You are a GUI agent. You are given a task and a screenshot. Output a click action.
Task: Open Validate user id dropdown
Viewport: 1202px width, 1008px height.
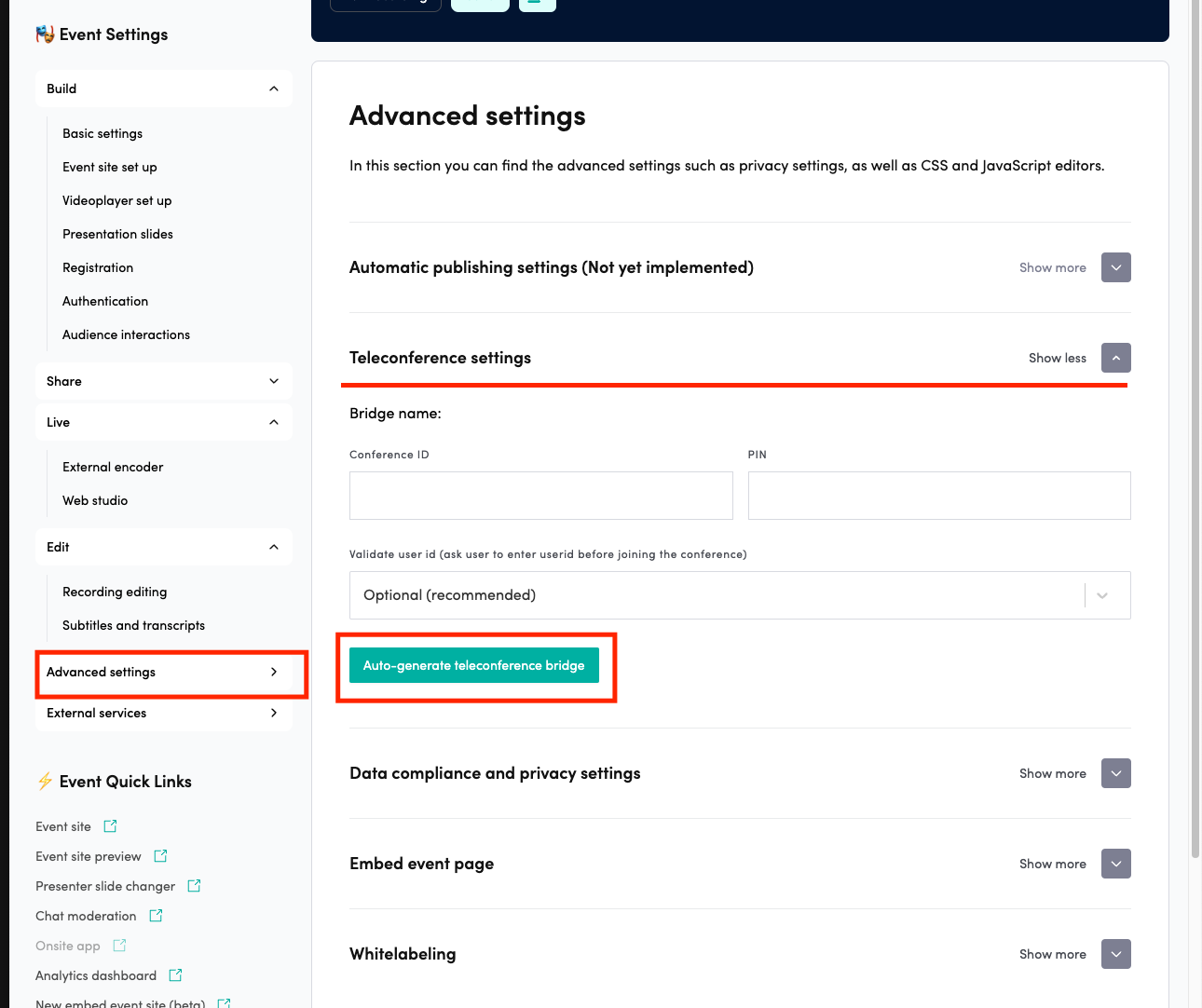click(739, 595)
